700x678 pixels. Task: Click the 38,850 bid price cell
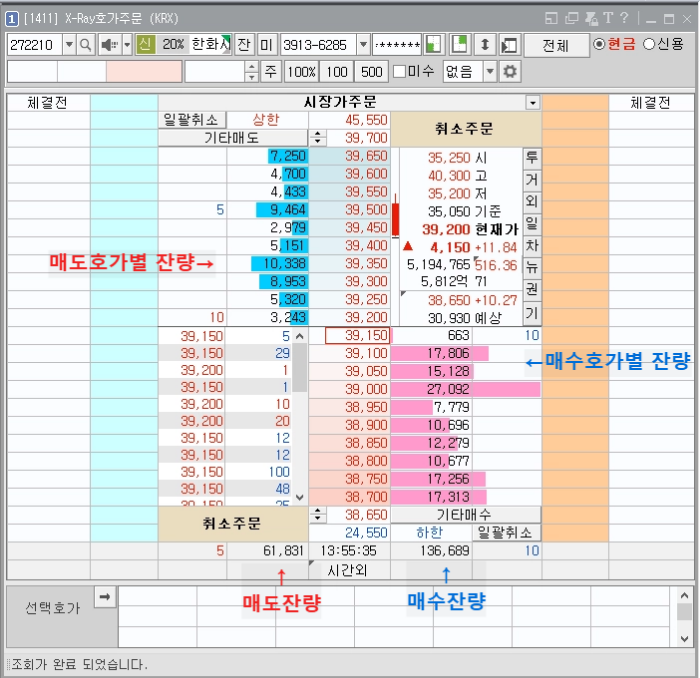tap(350, 443)
